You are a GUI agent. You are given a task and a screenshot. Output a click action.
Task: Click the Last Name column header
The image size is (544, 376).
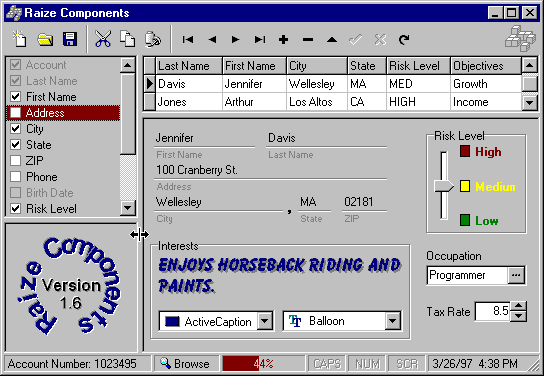click(189, 66)
